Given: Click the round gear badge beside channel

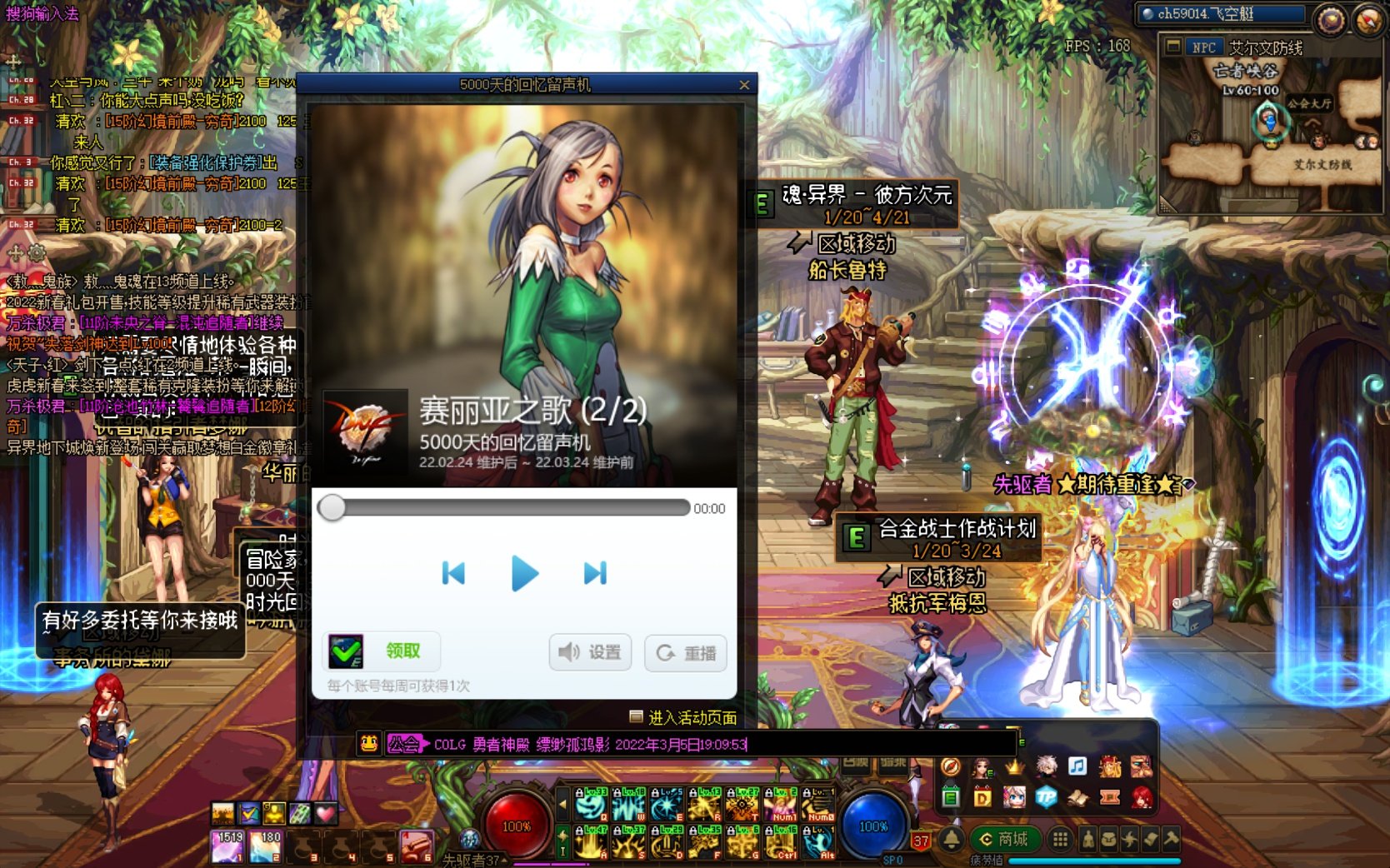Looking at the screenshot, I should 1330,19.
